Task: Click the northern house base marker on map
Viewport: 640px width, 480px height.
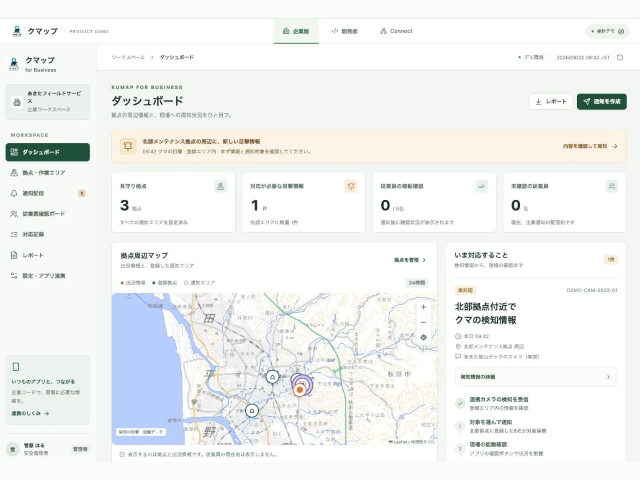Action: (272, 377)
